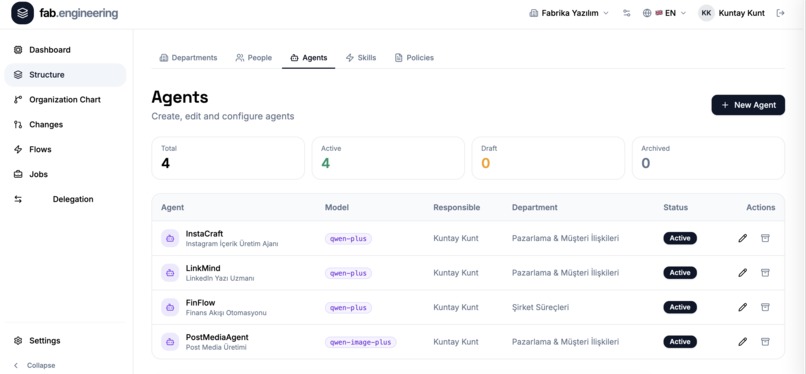
Task: Open the EN language dropdown
Action: [665, 13]
